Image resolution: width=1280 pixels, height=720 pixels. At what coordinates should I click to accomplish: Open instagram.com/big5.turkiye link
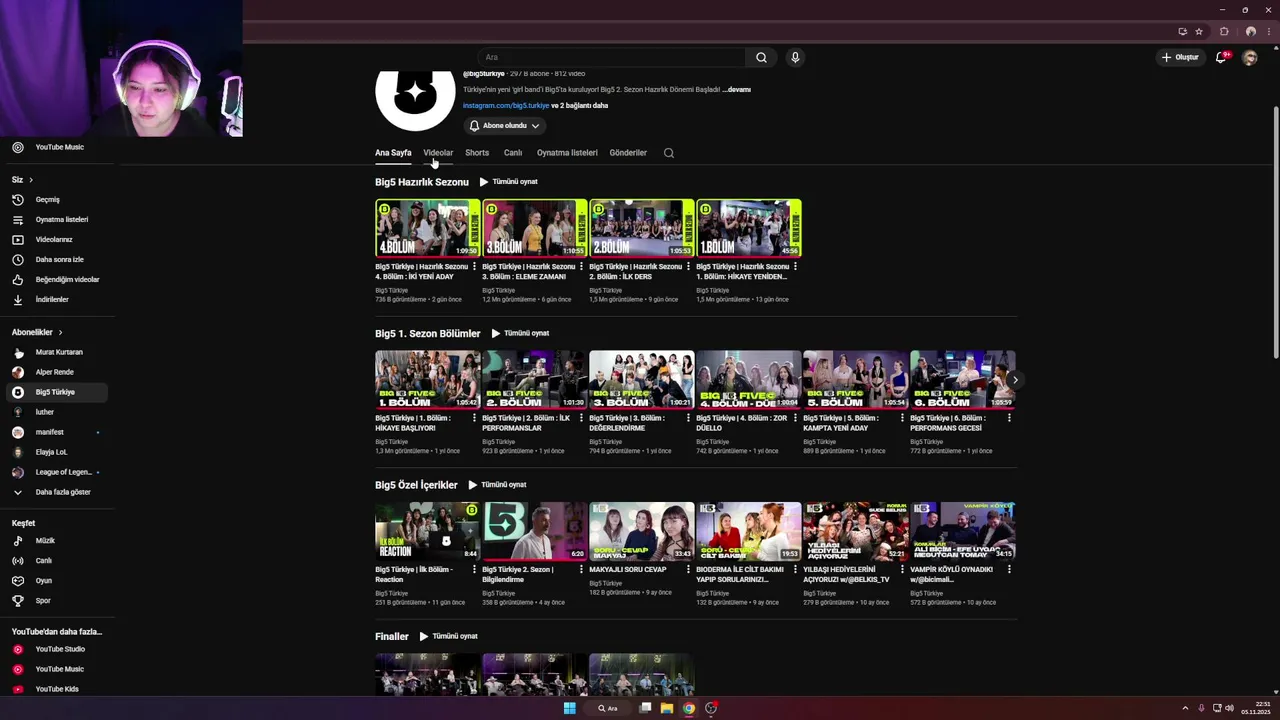click(506, 105)
